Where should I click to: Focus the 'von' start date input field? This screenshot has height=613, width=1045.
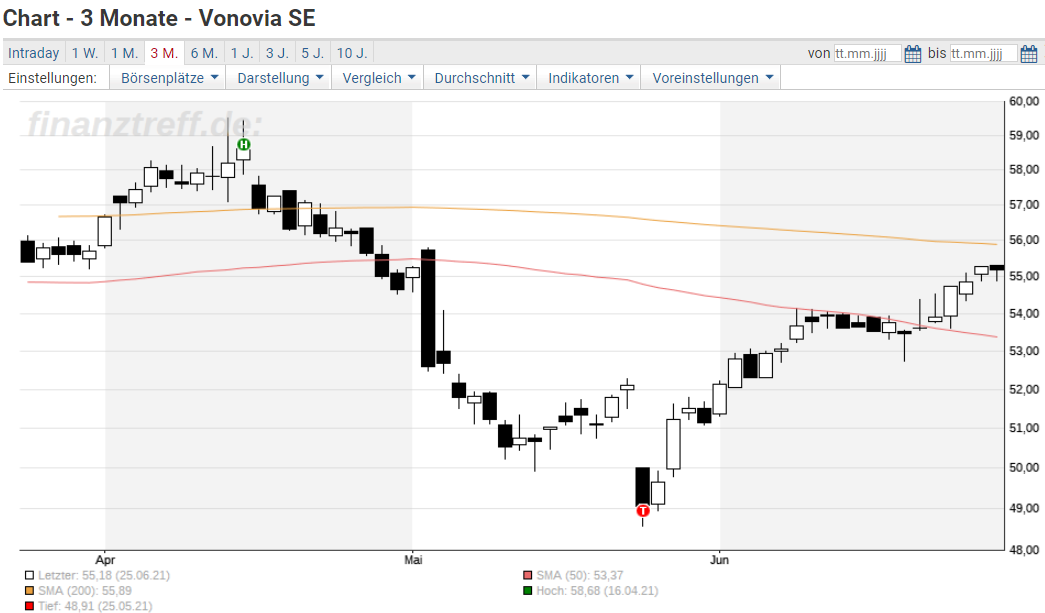click(x=868, y=53)
